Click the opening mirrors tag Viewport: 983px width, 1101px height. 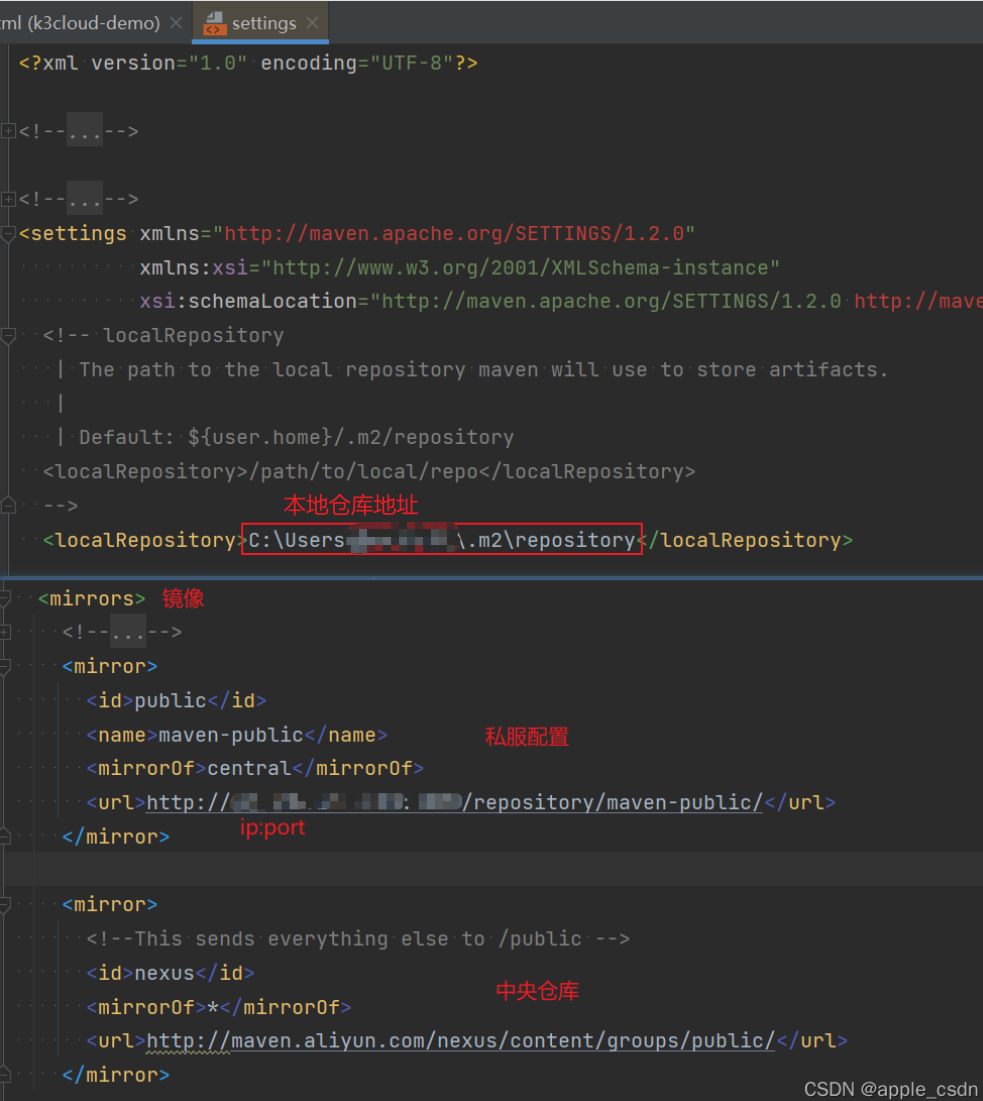[91, 598]
